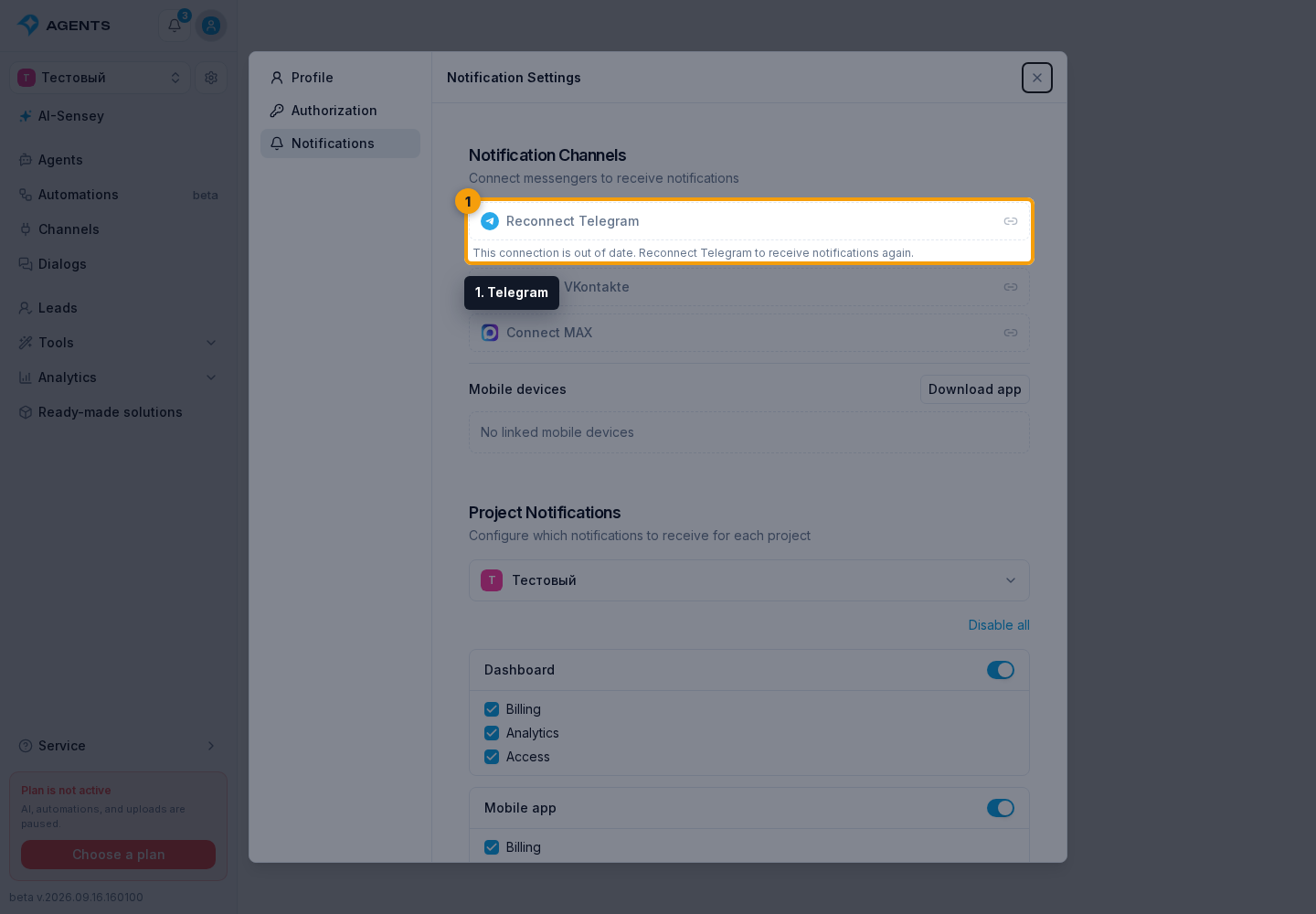Uncheck the Access checkbox under Dashboard
Screen dimensions: 1316x914
(492, 757)
